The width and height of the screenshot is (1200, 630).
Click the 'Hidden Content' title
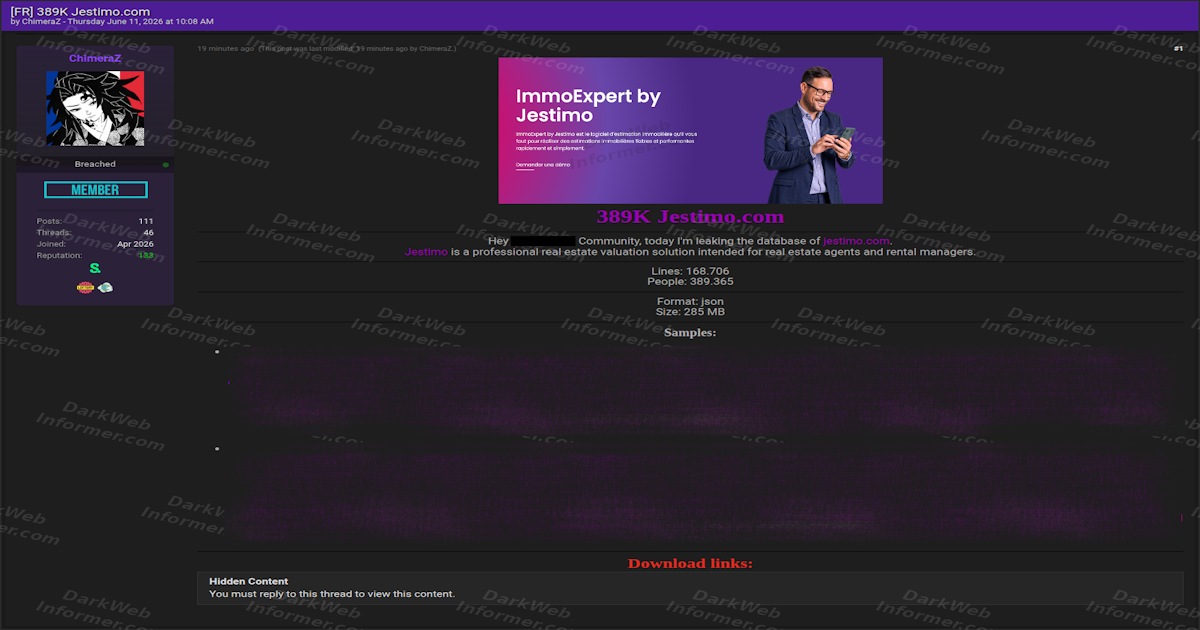(248, 581)
